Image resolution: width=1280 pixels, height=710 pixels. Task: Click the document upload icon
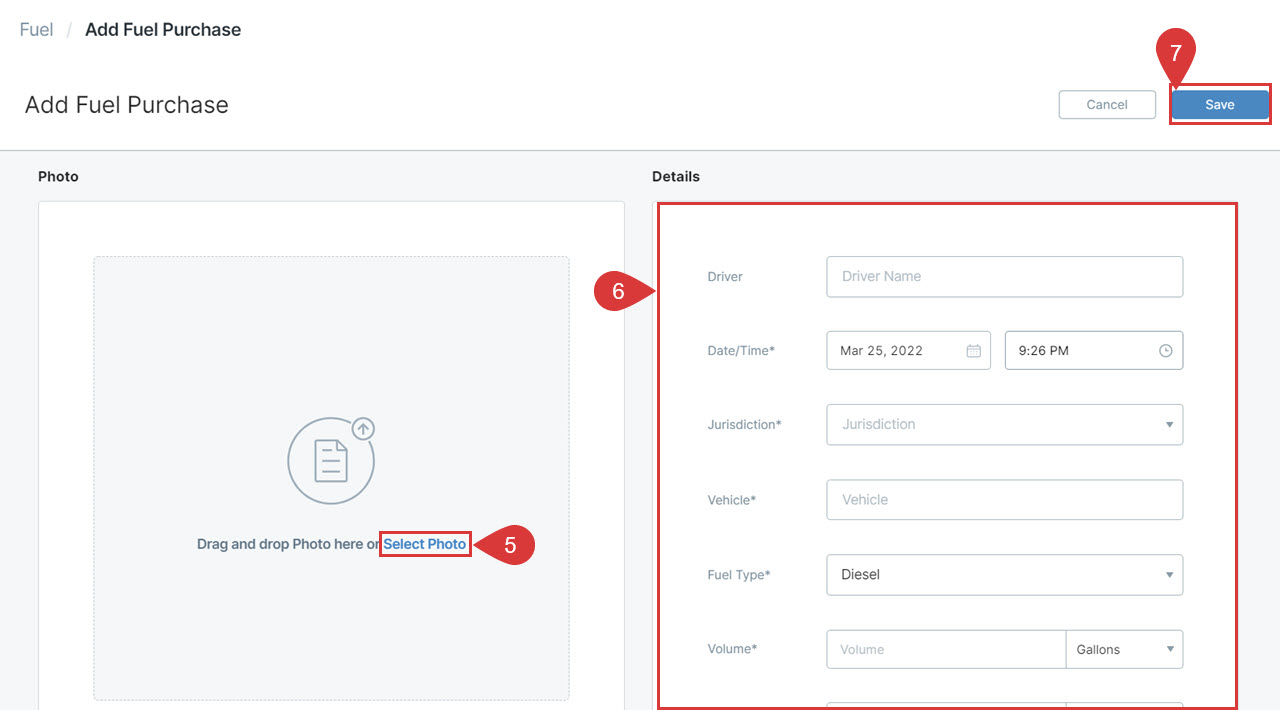coord(331,461)
